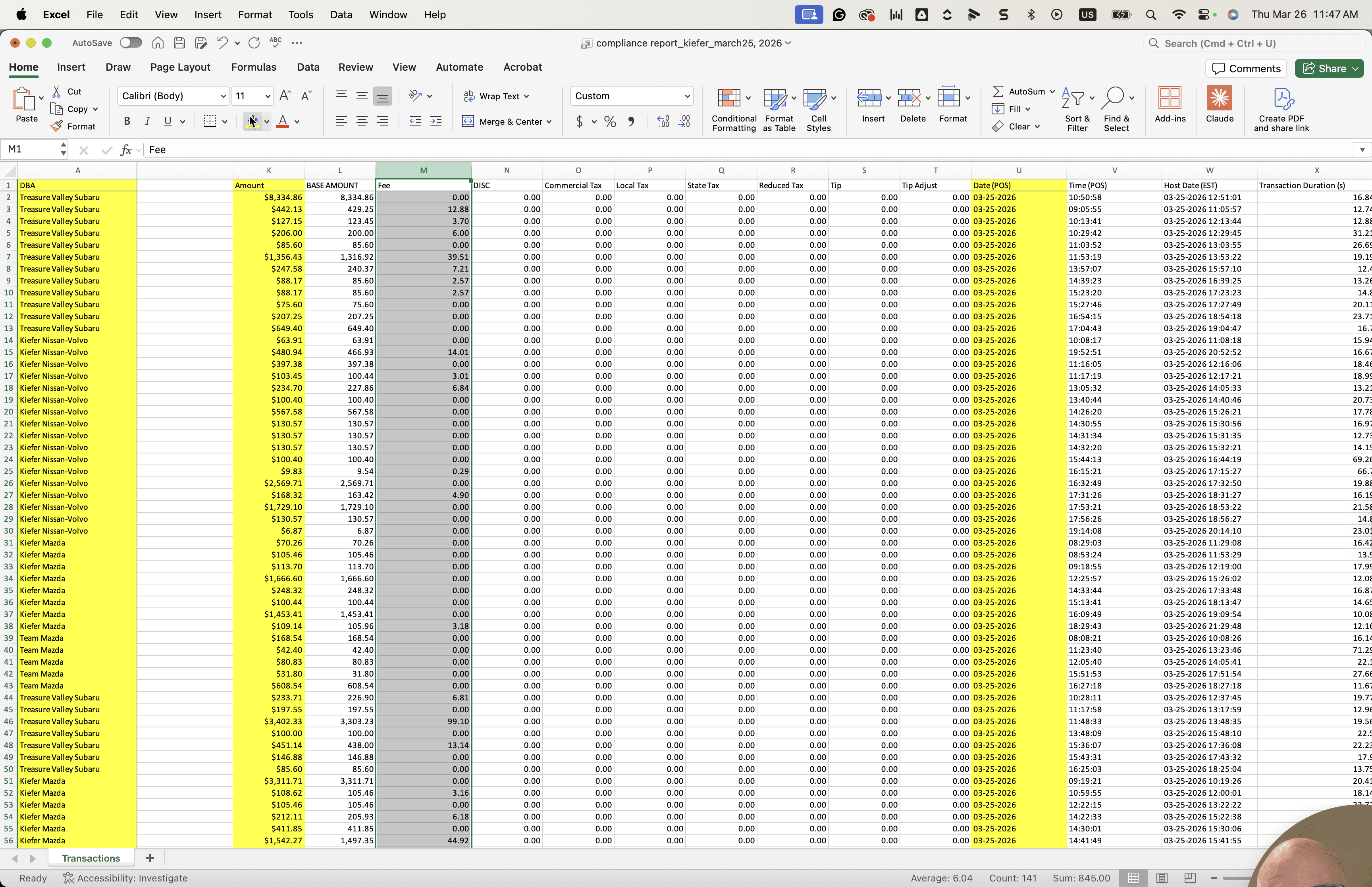Image resolution: width=1372 pixels, height=887 pixels.
Task: Launch the Claude add-in
Action: pyautogui.click(x=1220, y=104)
